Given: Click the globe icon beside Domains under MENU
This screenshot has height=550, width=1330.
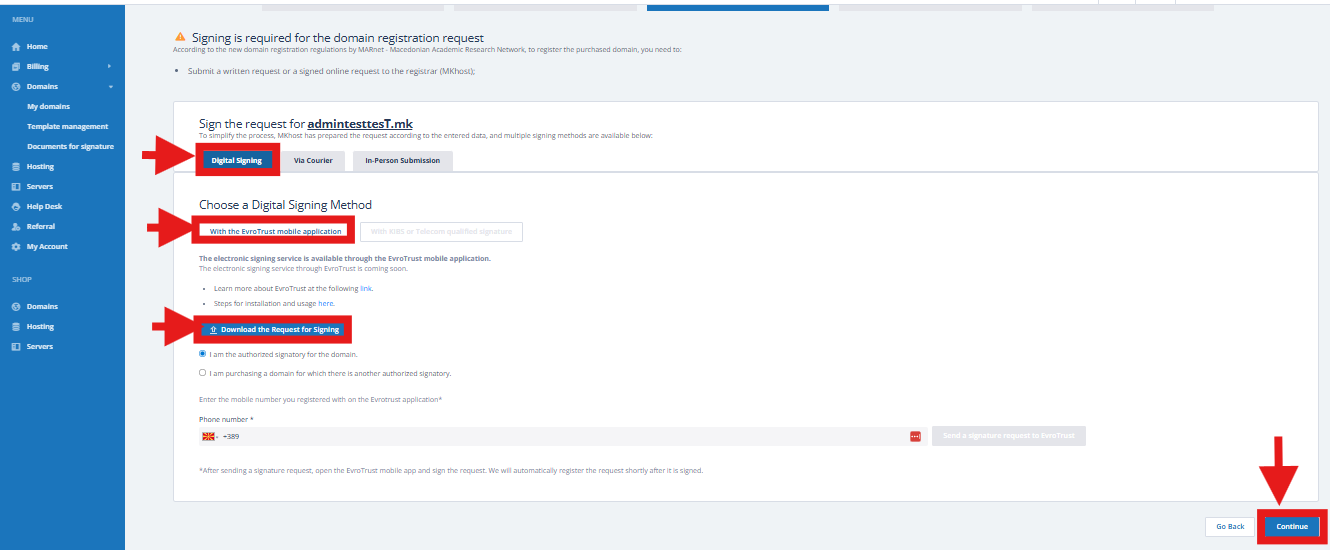Looking at the screenshot, I should tap(16, 87).
